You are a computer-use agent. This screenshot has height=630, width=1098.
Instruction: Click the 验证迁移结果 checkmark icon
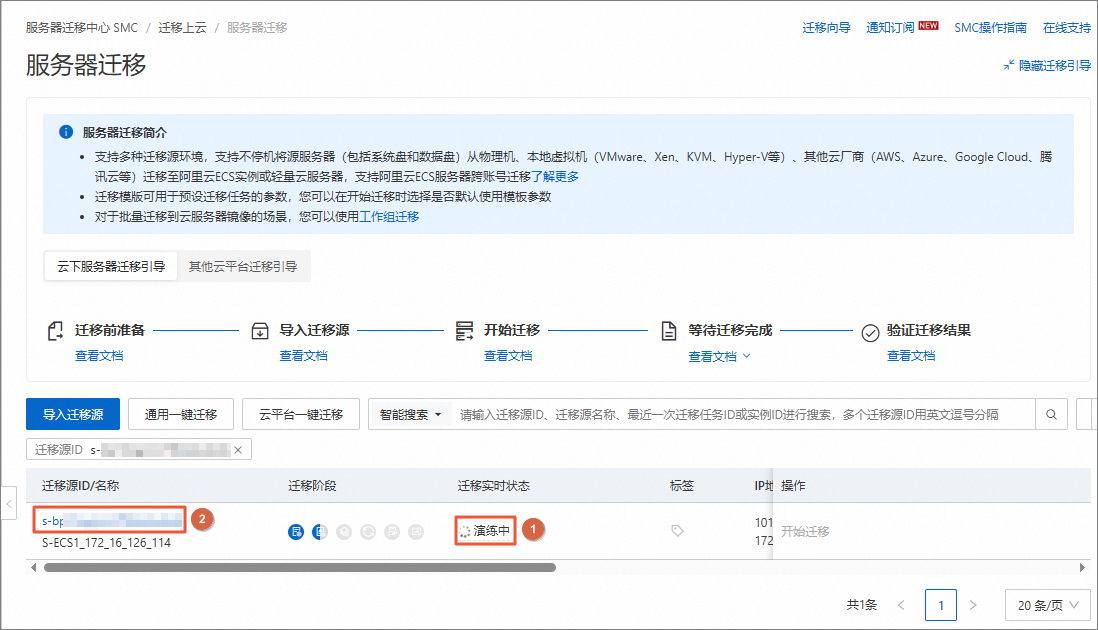[x=870, y=332]
